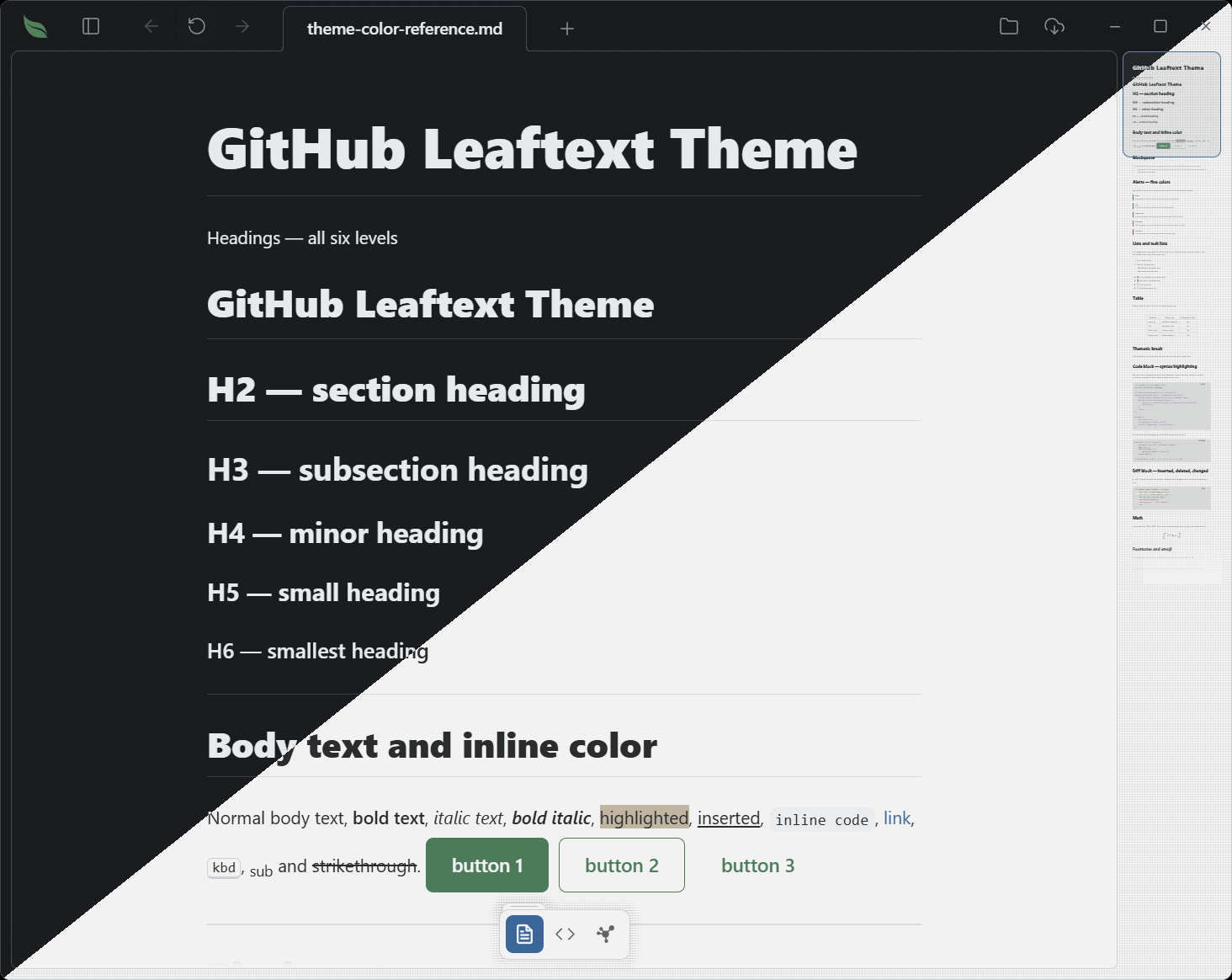Click the "strikethrough" text
Viewport: 1232px width, 980px height.
[x=364, y=866]
